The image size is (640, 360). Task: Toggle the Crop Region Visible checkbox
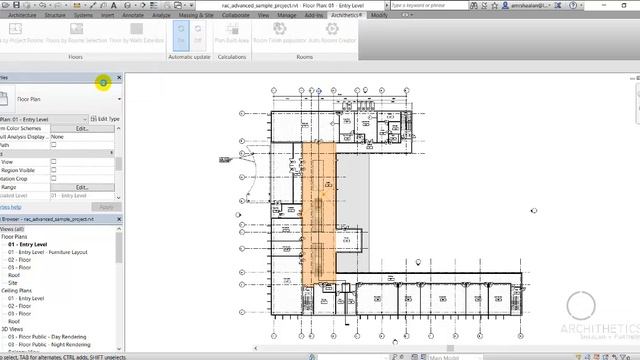(53, 170)
